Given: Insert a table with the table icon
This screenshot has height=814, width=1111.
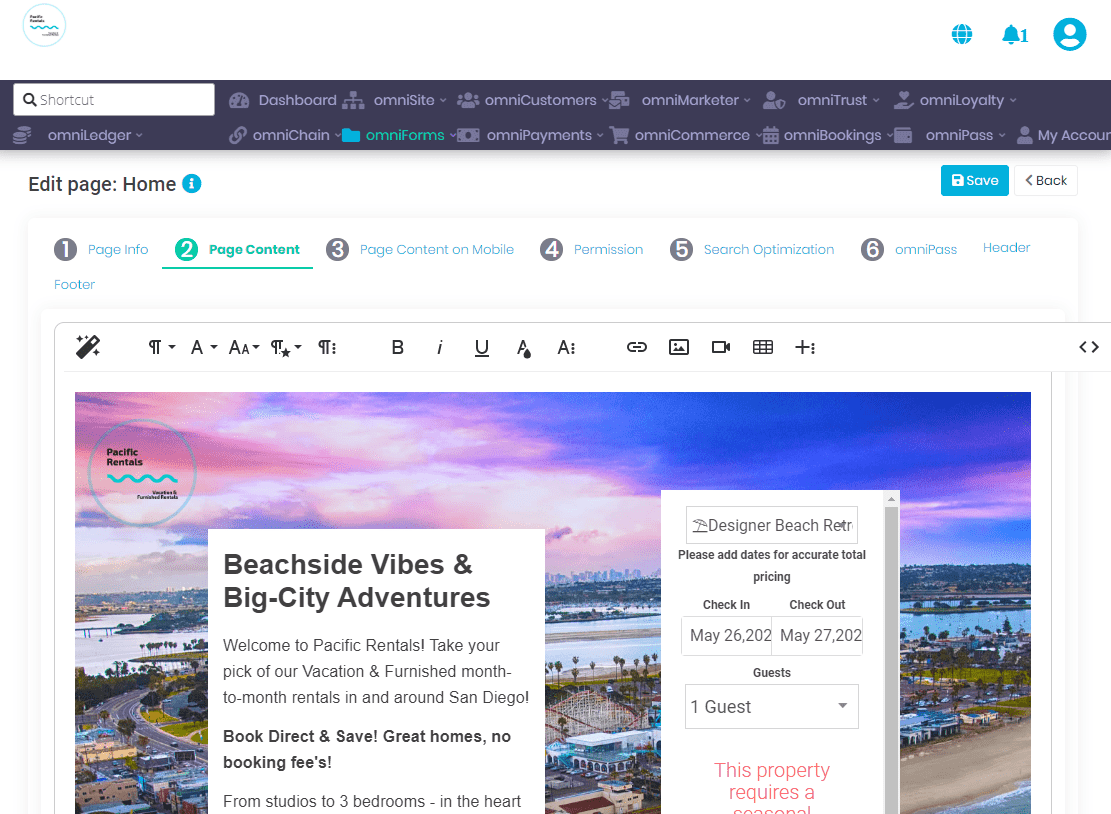Looking at the screenshot, I should coord(763,347).
